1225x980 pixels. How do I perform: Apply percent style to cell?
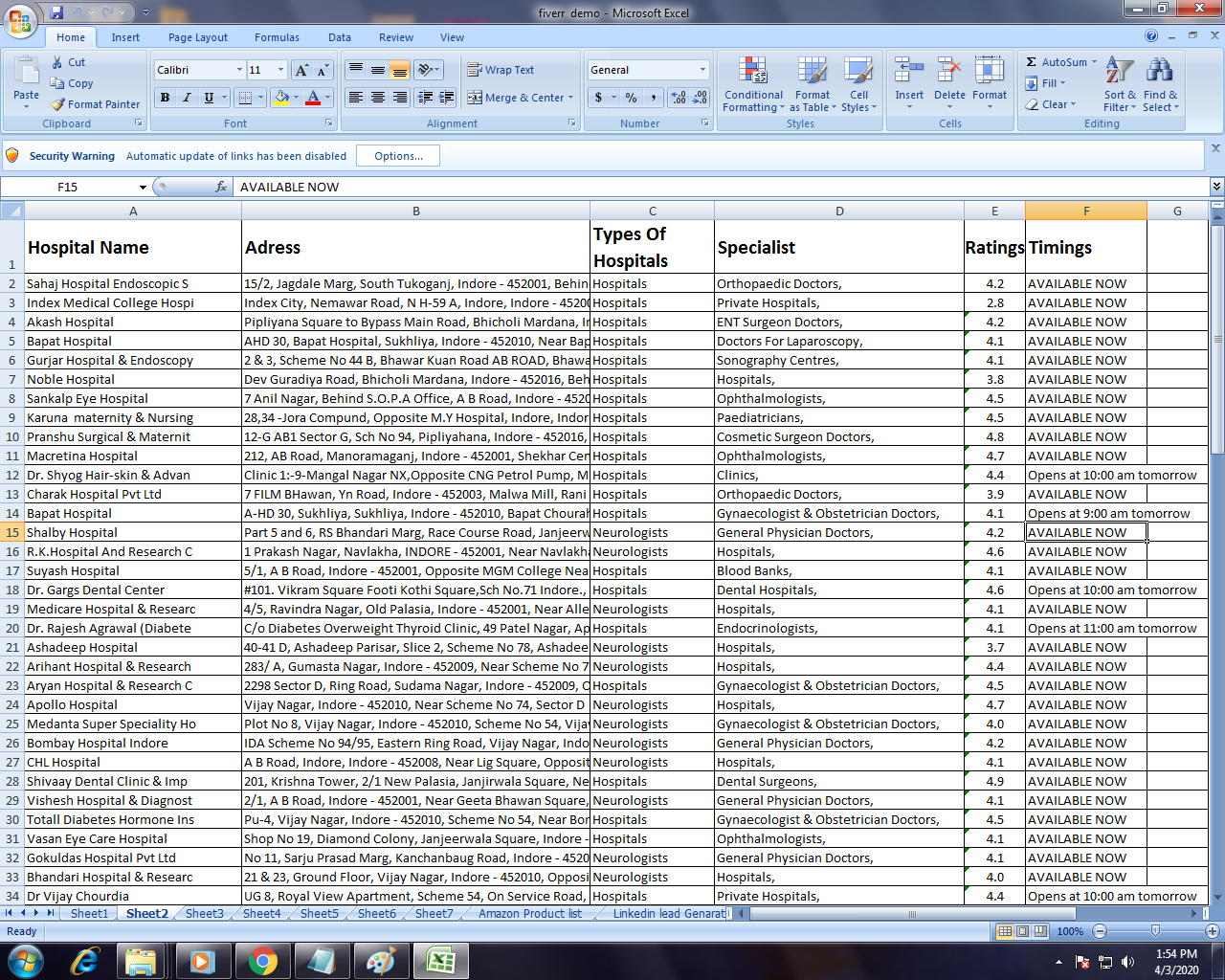click(631, 98)
